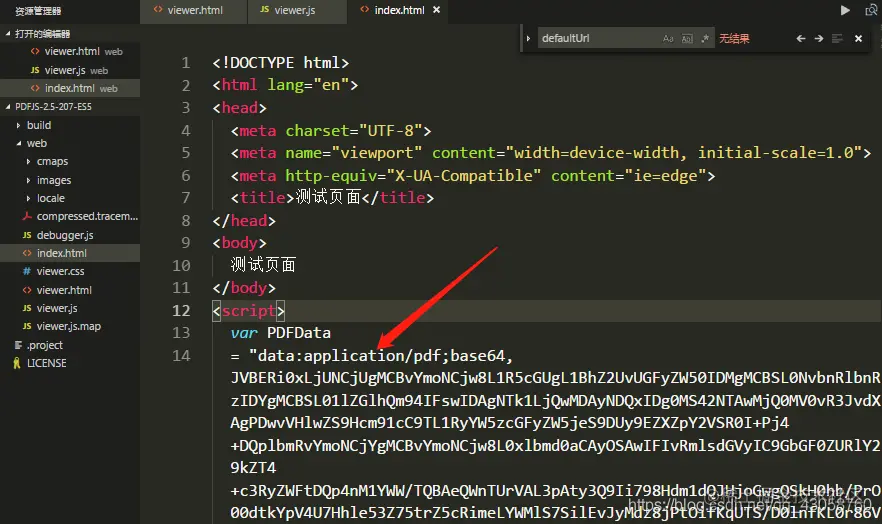Click line number 12 in the gutter
Image resolution: width=882 pixels, height=524 pixels.
click(x=181, y=310)
